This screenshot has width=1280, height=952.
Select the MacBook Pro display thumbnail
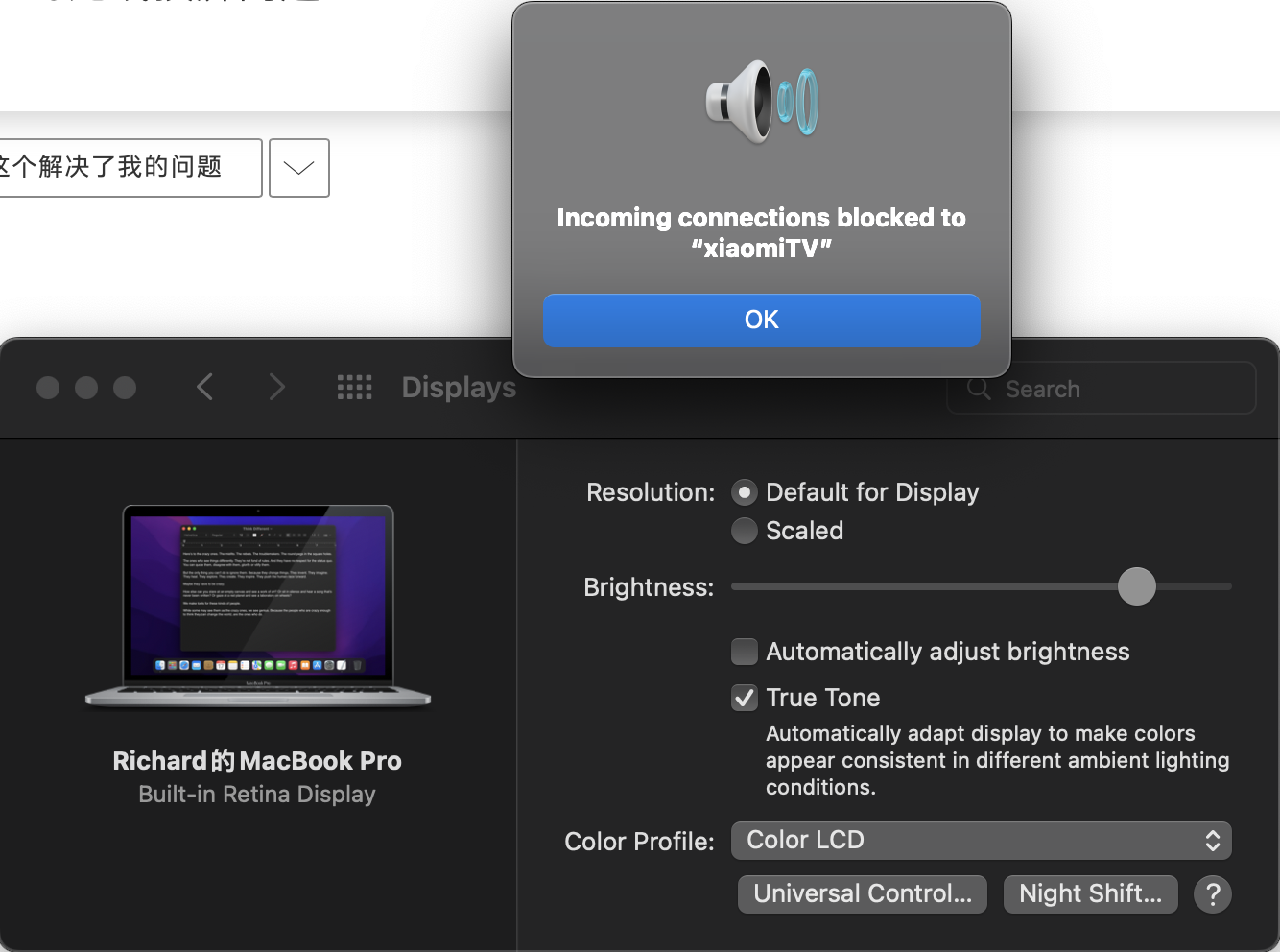pyautogui.click(x=258, y=607)
